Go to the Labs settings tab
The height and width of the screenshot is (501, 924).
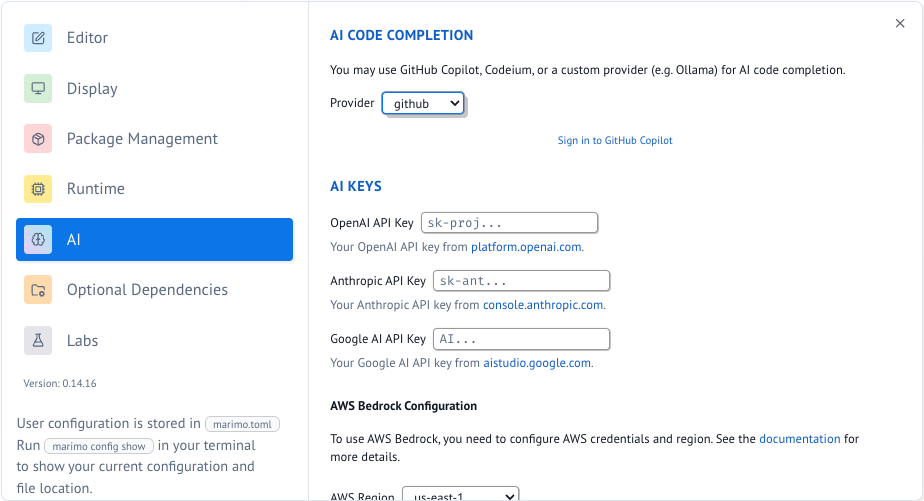point(82,341)
